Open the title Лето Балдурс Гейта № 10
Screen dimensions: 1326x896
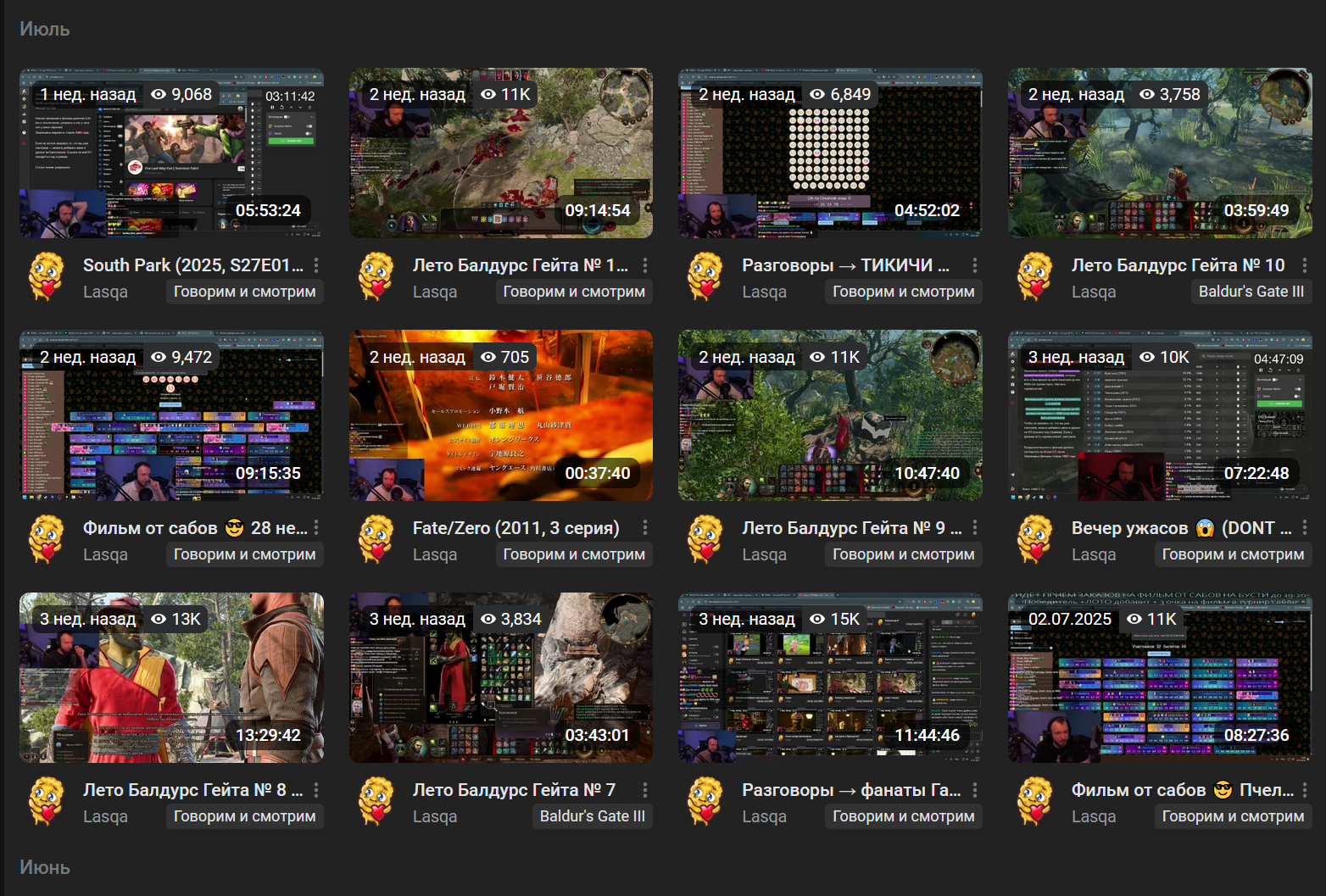[1178, 265]
